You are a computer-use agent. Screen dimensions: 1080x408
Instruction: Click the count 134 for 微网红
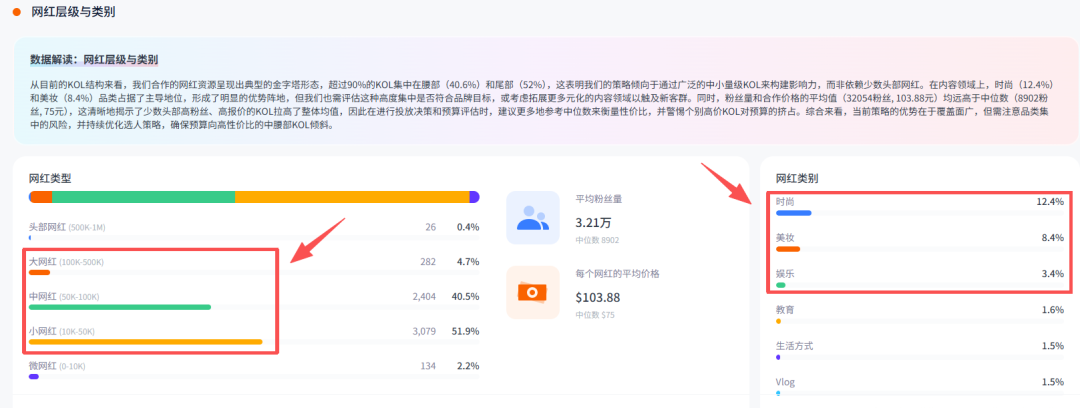point(428,366)
